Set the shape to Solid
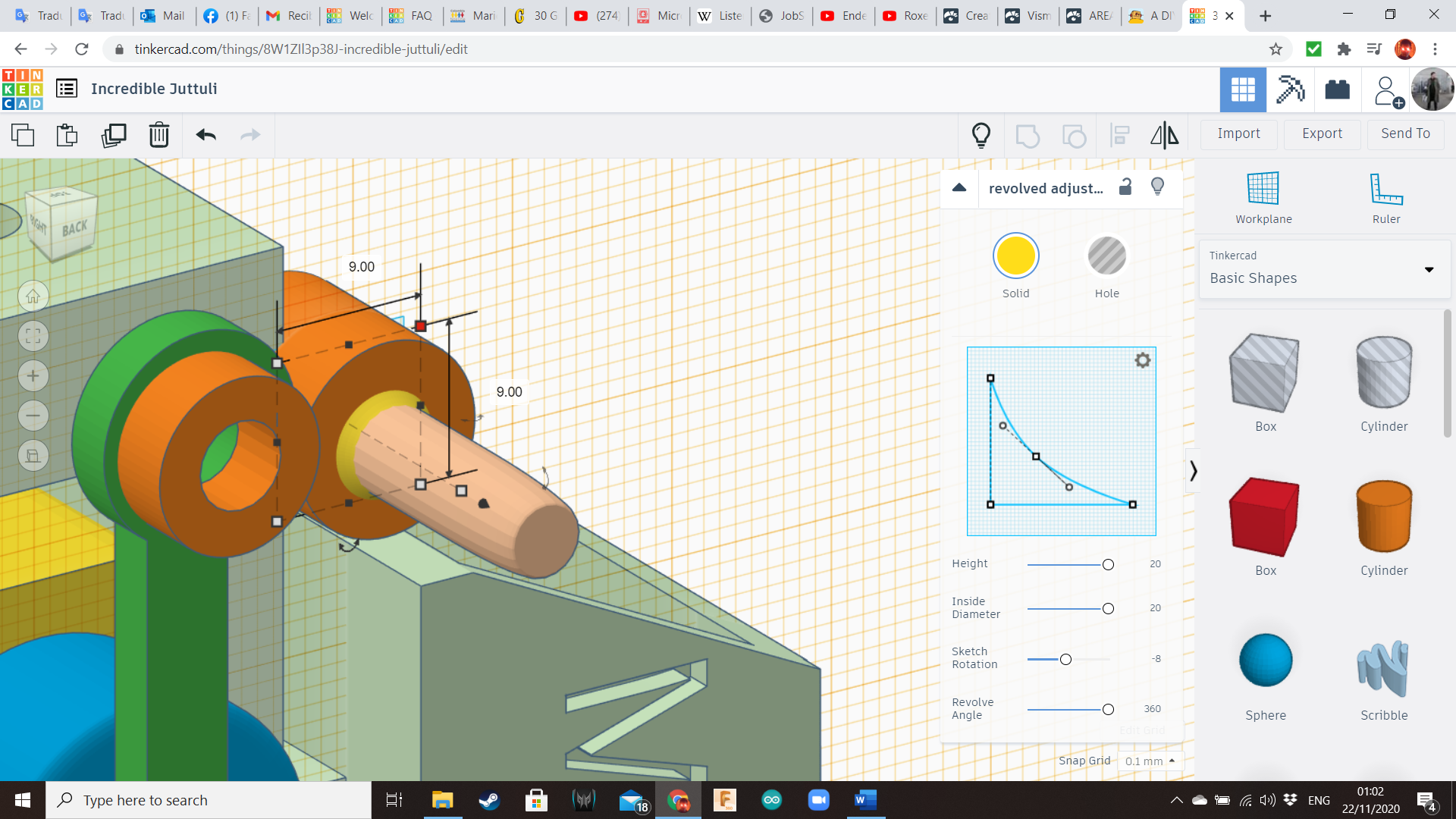This screenshot has height=819, width=1456. coord(1015,256)
